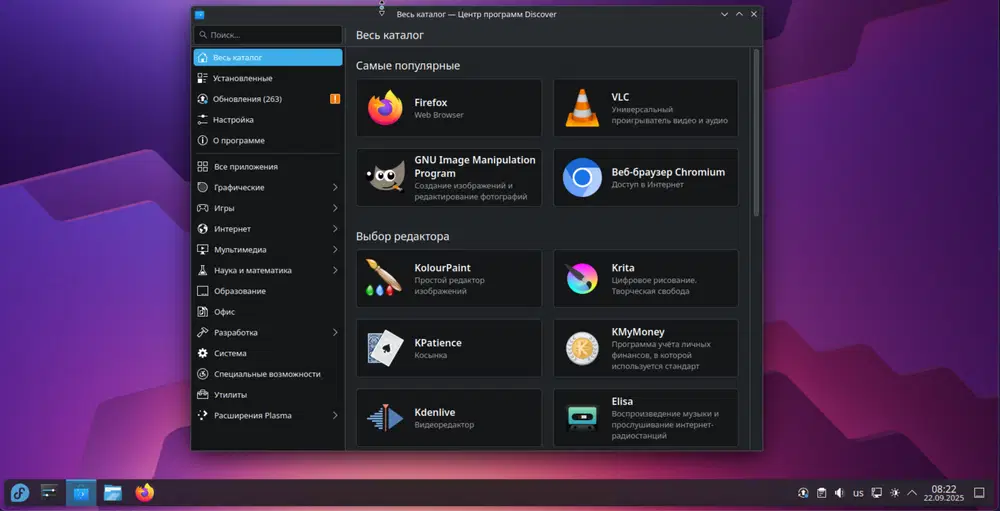Open the Fedora application launcher

[20, 492]
